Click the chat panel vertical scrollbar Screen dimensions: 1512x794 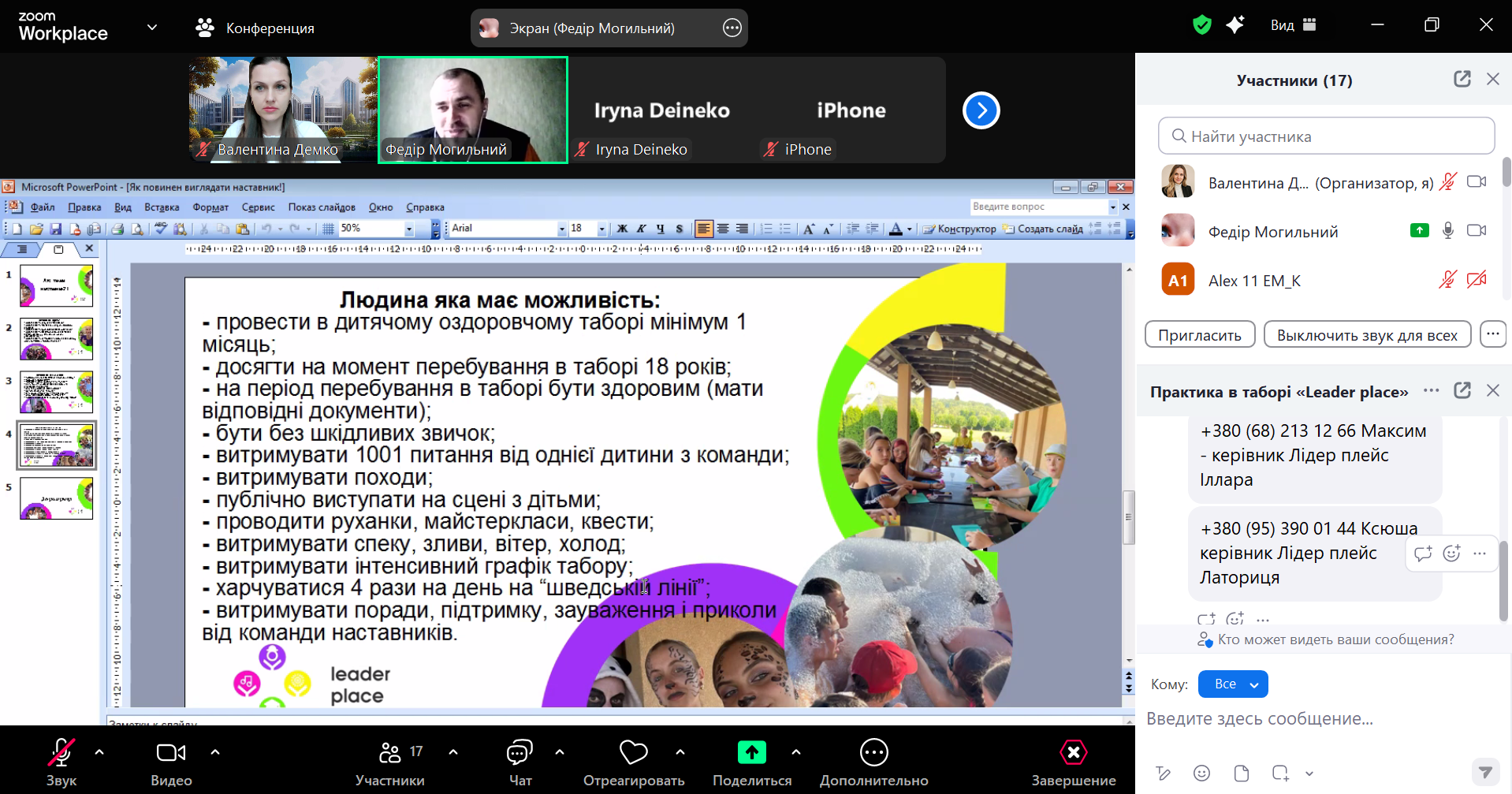(x=1503, y=580)
